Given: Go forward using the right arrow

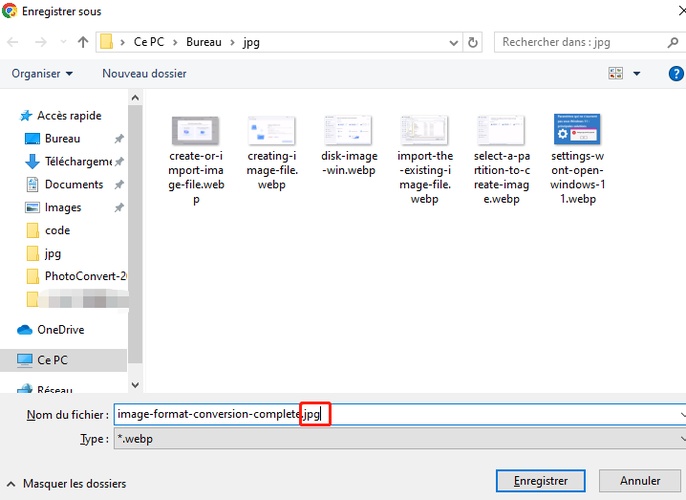Looking at the screenshot, I should pyautogui.click(x=41, y=42).
